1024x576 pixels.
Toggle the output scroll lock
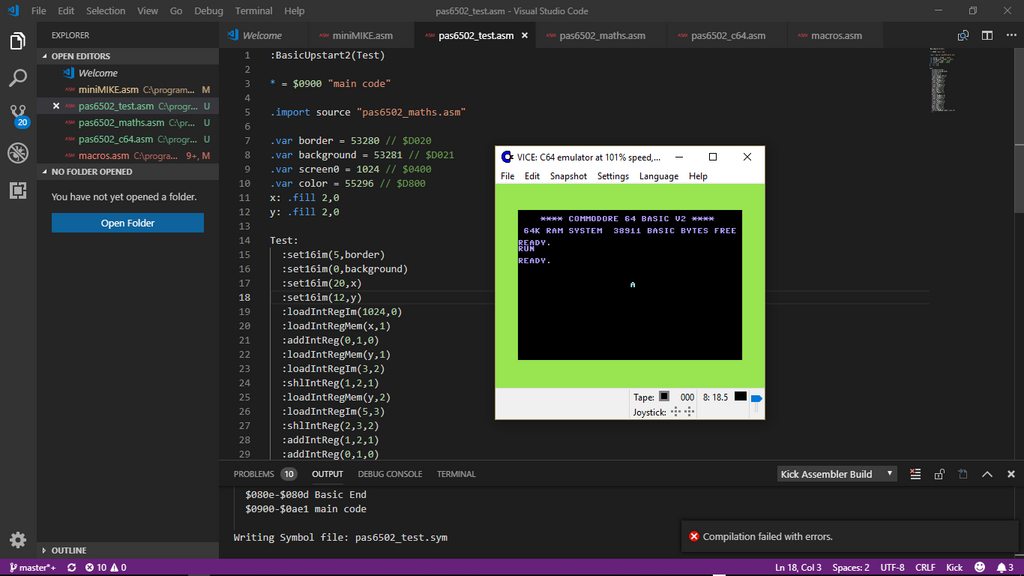(x=939, y=474)
